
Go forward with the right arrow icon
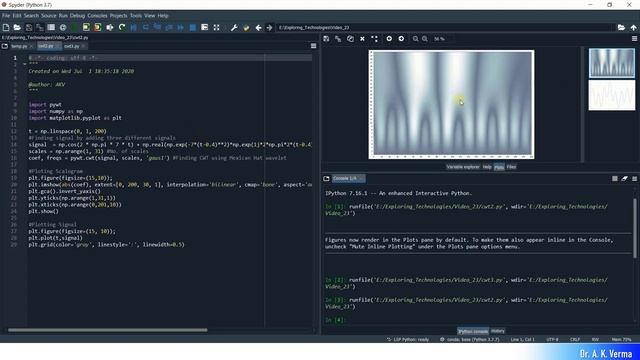click(x=269, y=27)
